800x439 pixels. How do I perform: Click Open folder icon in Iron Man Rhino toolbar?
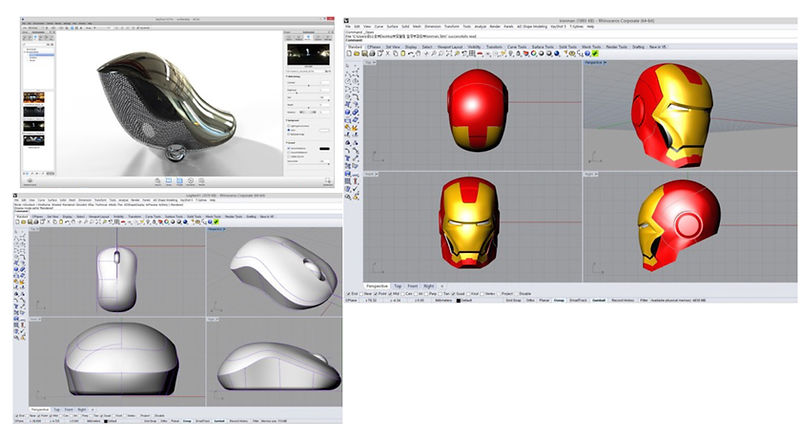(357, 53)
